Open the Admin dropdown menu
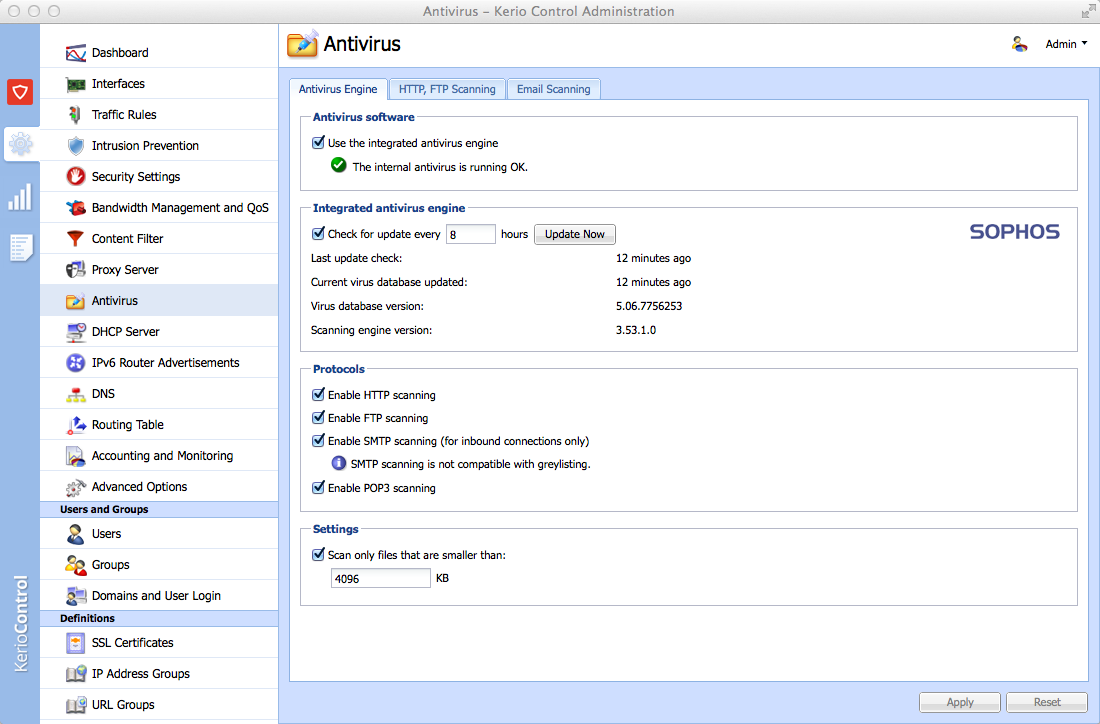Screen dimensions: 1100x724 point(1066,44)
